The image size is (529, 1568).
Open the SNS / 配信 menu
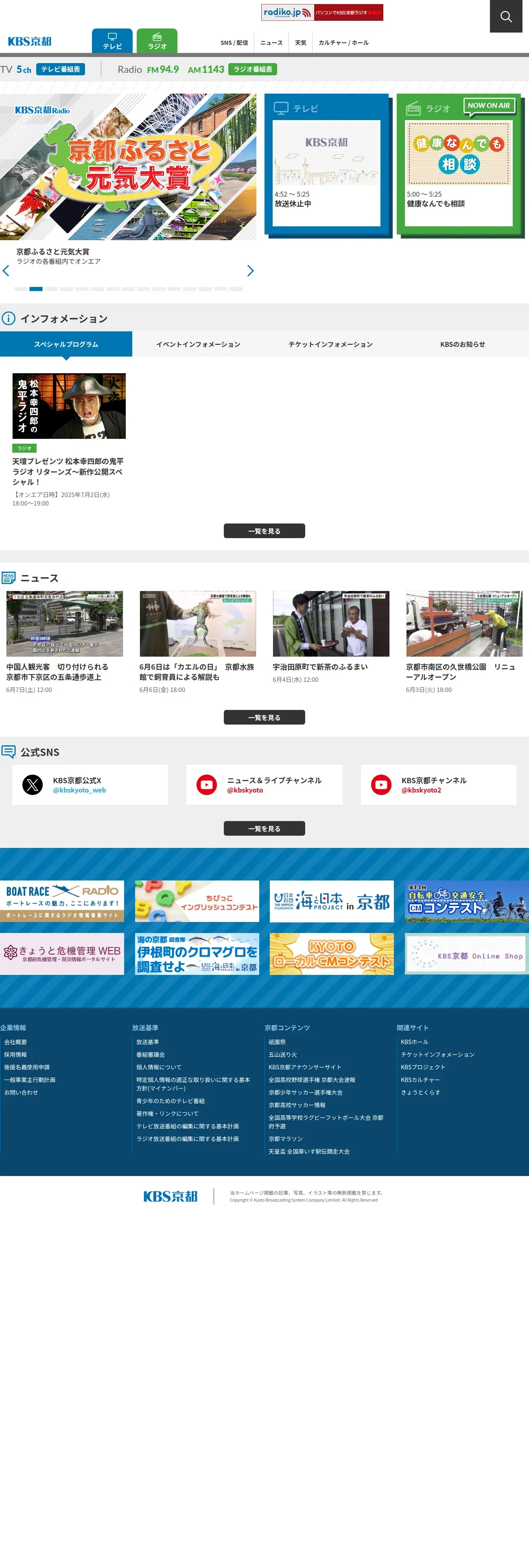pos(234,43)
